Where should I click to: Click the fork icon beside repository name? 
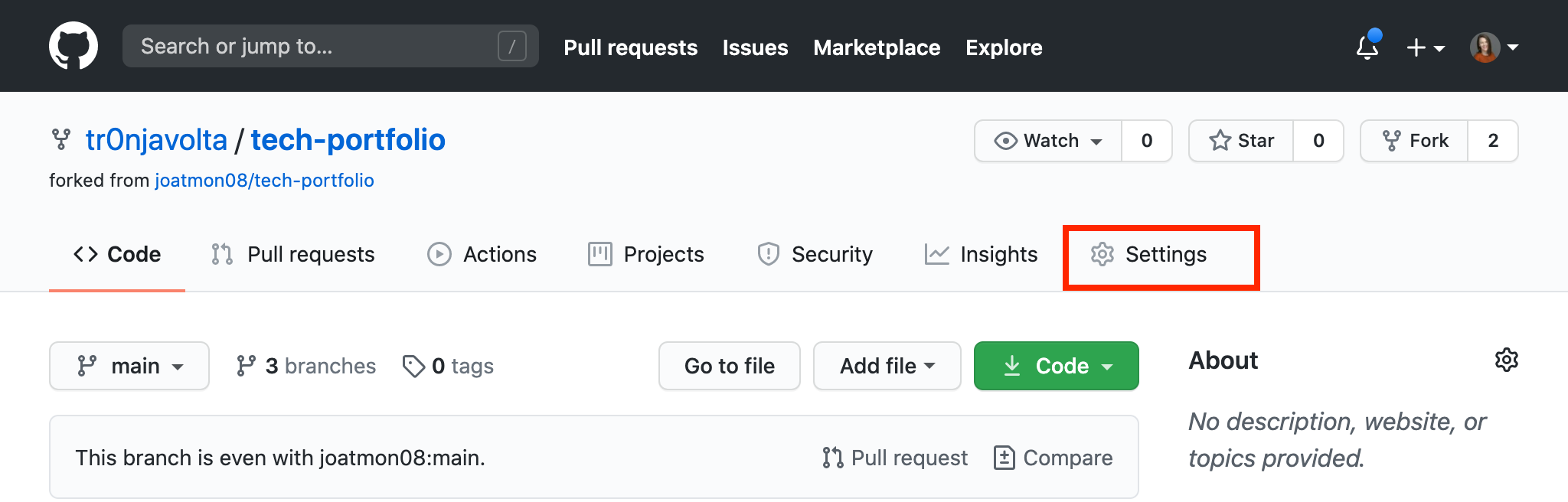pyautogui.click(x=61, y=139)
